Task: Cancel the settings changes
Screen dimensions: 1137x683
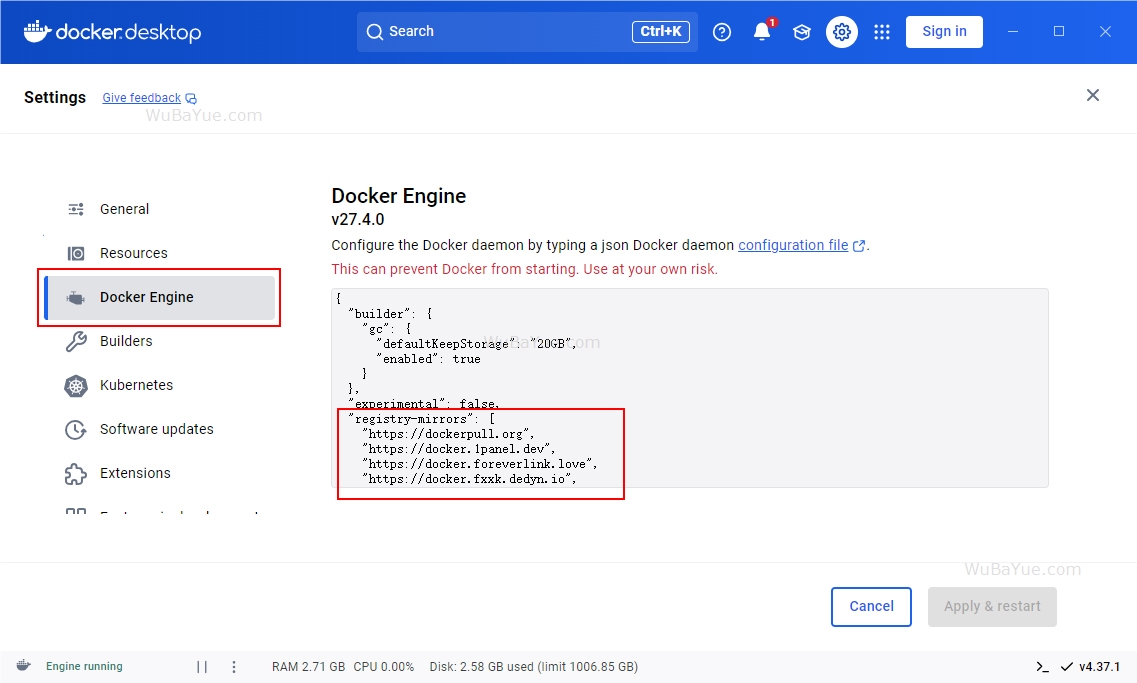Action: 871,606
